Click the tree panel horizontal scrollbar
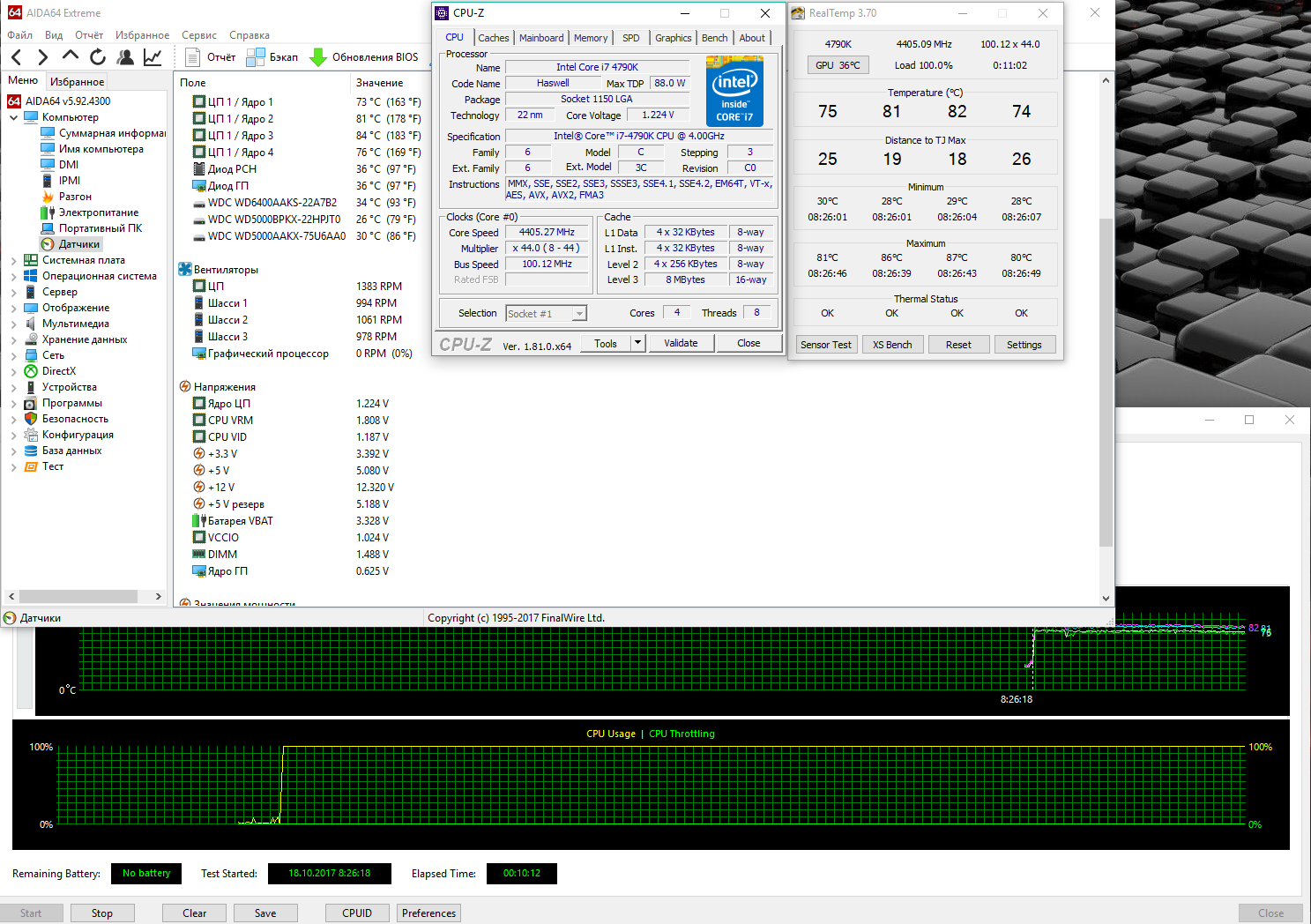This screenshot has height=924, width=1311. [78, 597]
